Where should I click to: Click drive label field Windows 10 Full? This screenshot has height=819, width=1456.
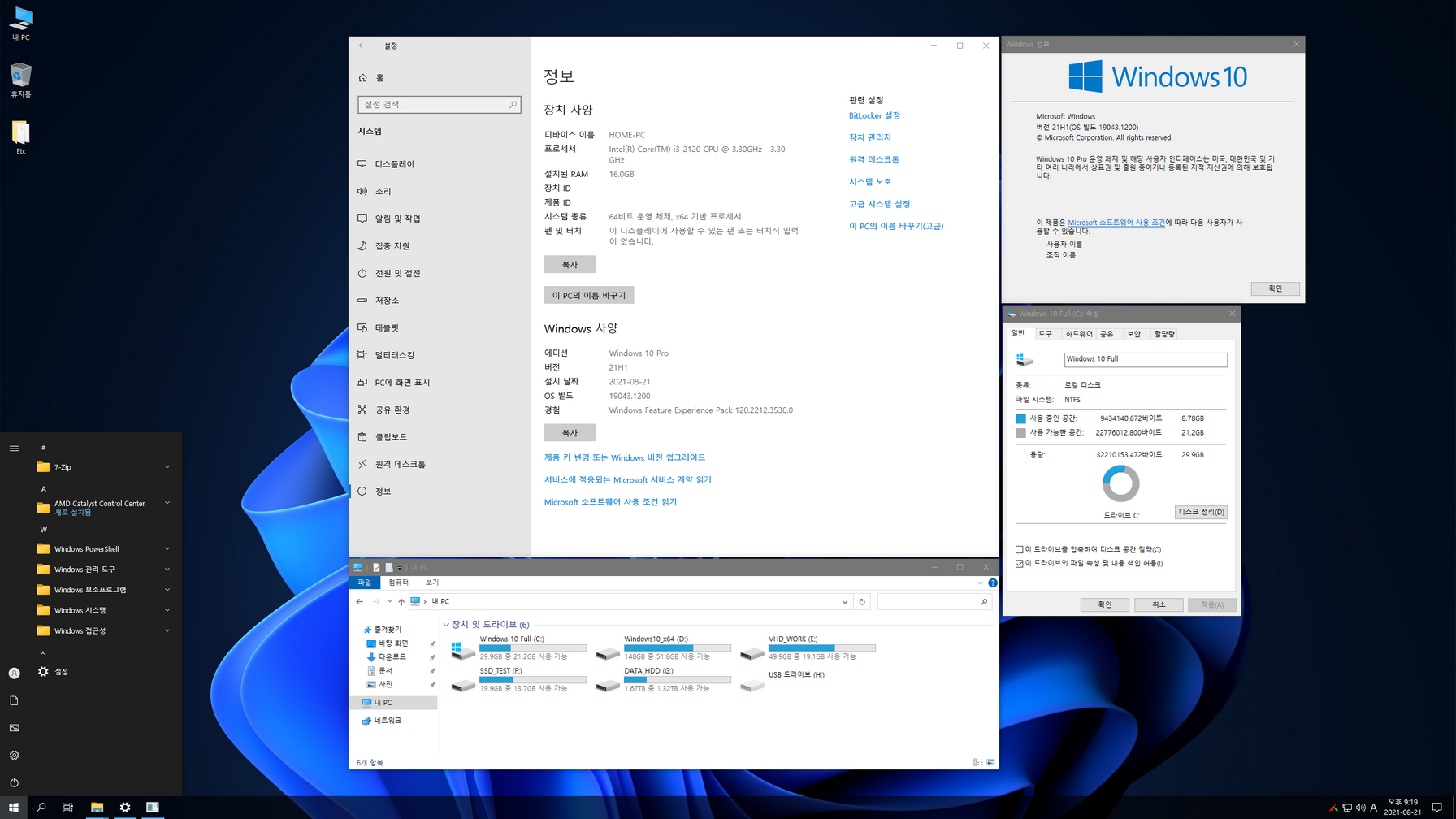1146,359
